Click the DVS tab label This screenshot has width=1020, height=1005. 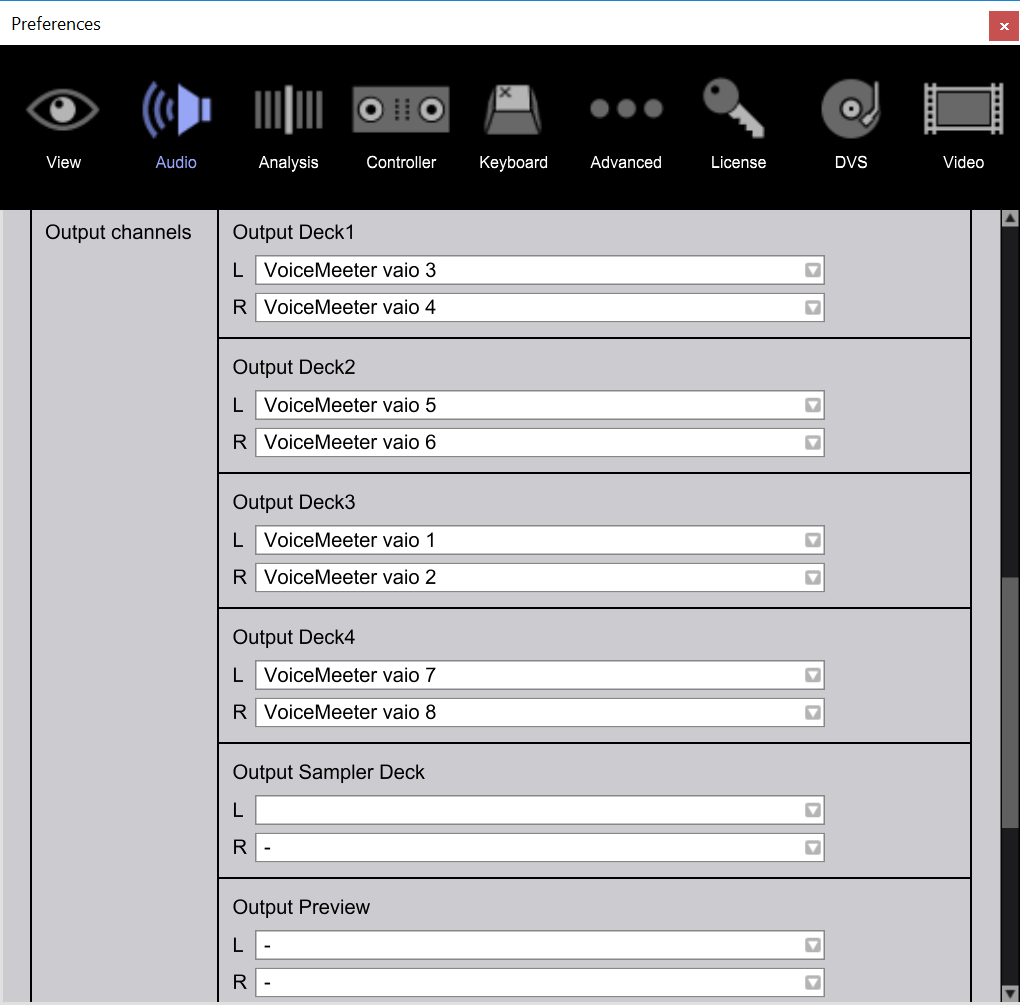click(x=851, y=162)
